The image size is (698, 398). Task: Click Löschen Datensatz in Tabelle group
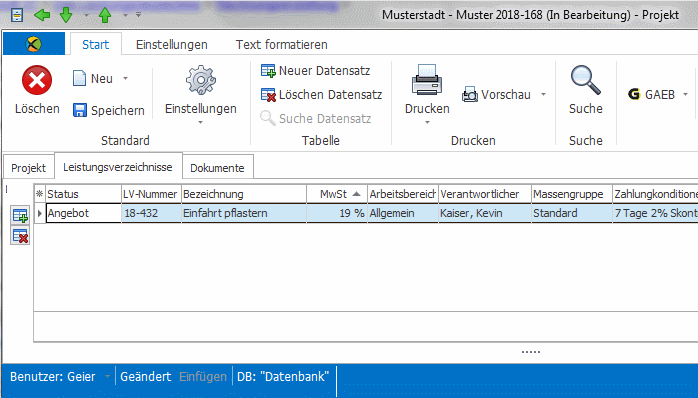pos(321,95)
